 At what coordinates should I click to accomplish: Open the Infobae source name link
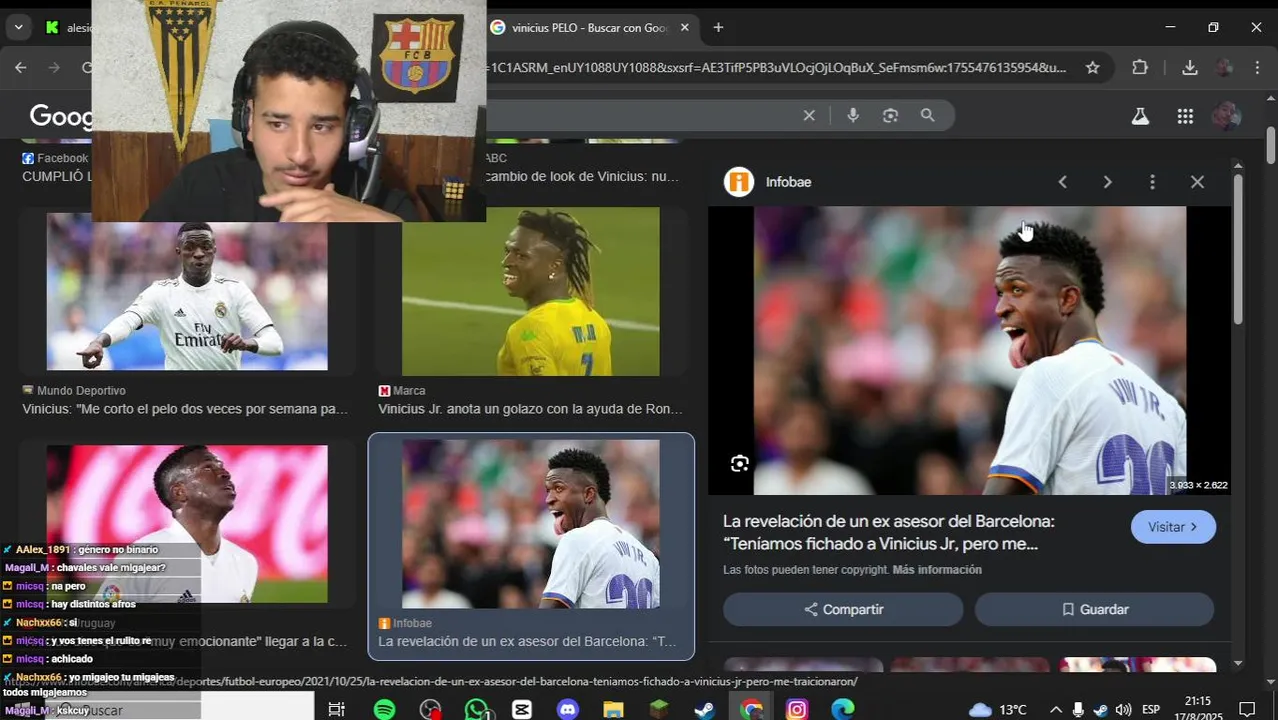tap(788, 182)
